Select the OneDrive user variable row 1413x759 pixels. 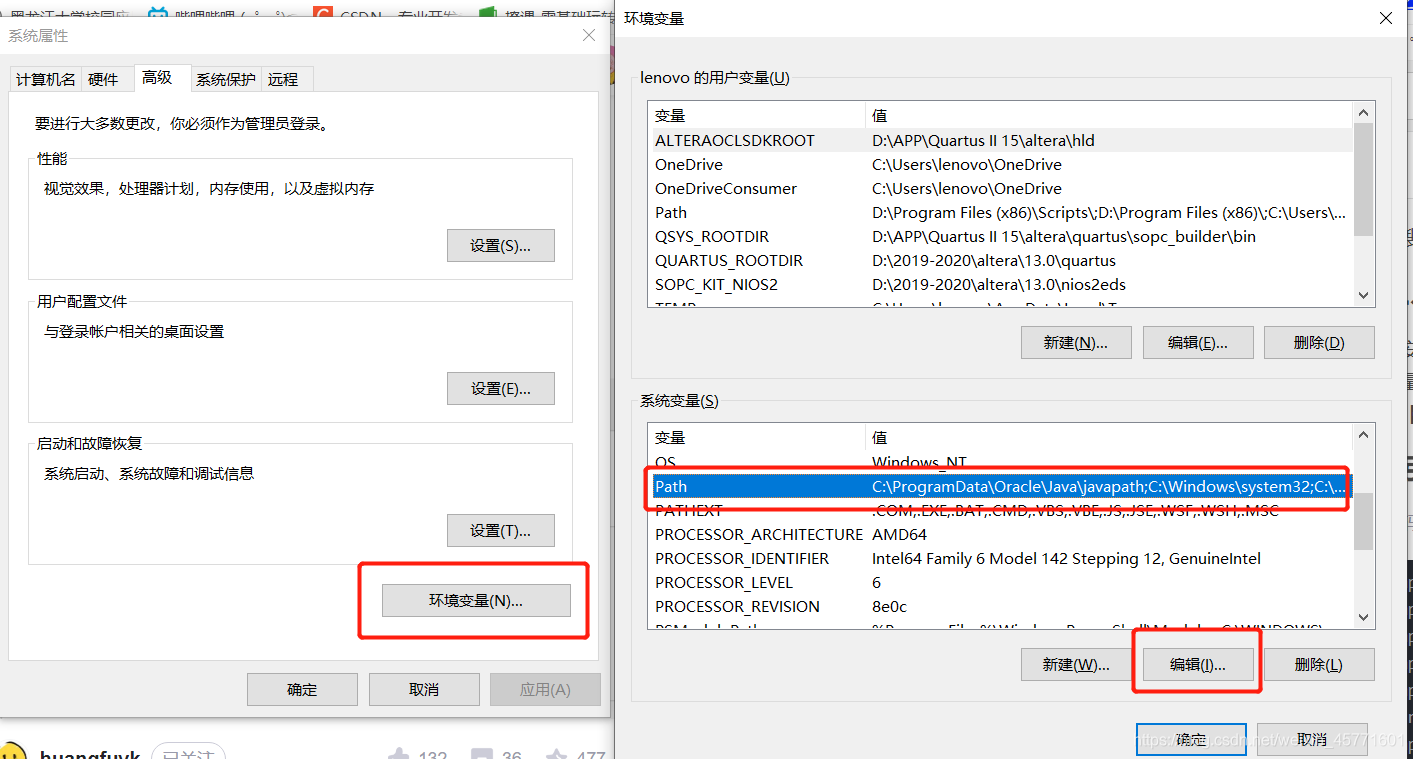pos(1000,165)
